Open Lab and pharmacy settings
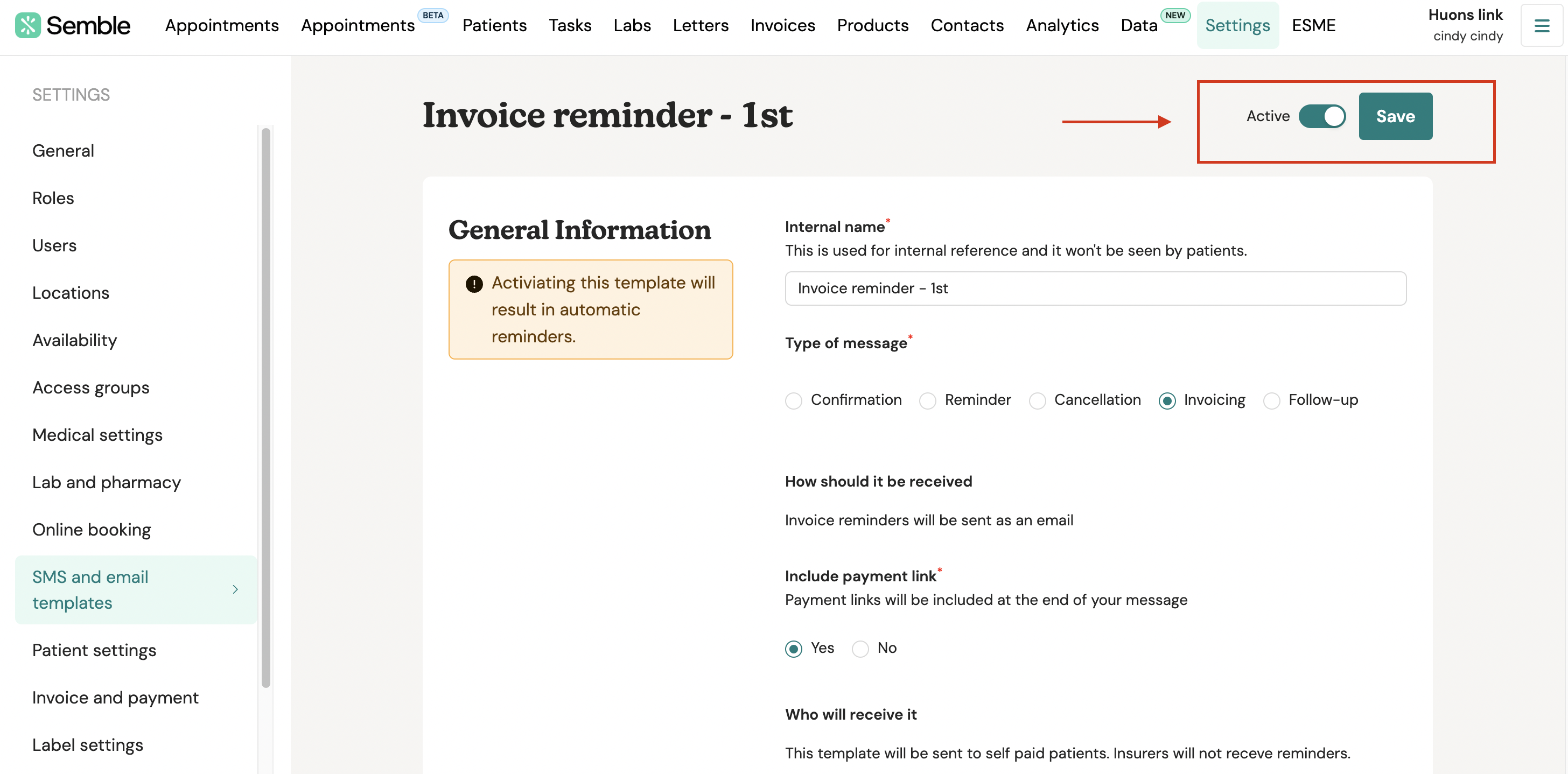This screenshot has width=1568, height=774. 107,482
